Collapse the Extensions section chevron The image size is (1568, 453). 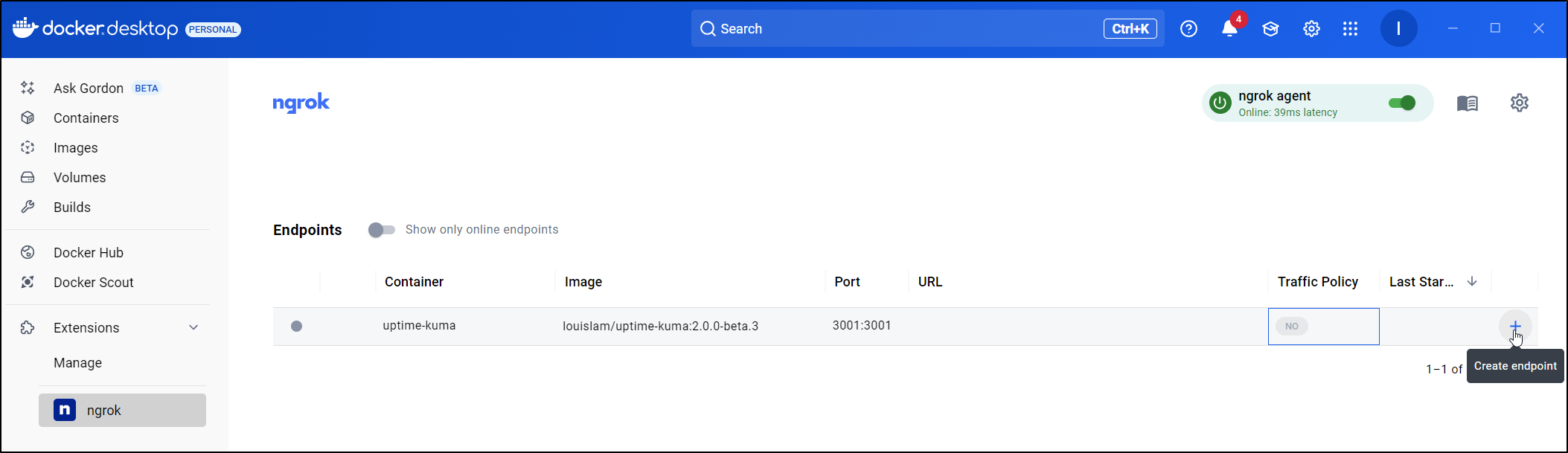coord(193,328)
